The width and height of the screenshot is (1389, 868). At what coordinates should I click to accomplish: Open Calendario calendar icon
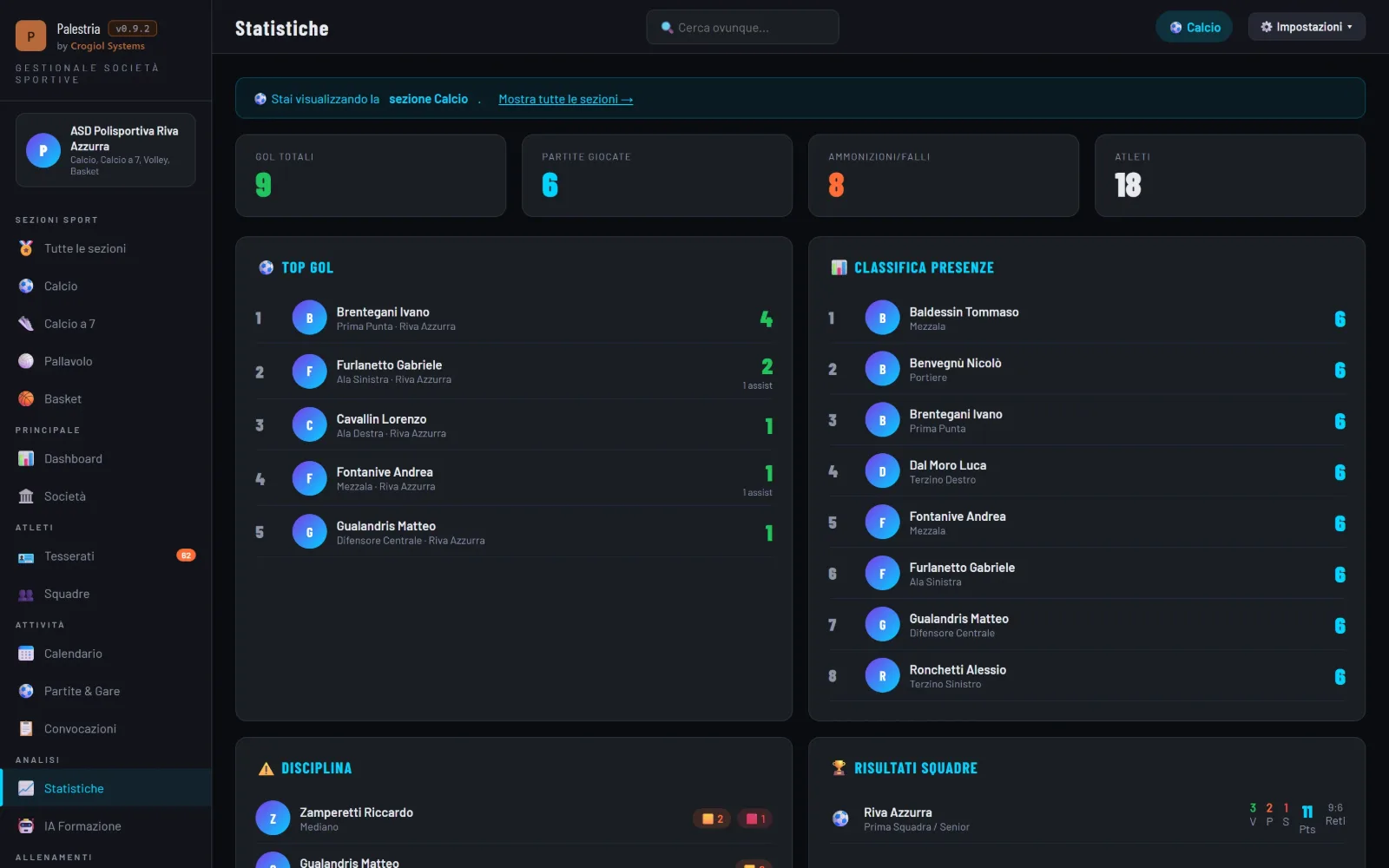pos(26,654)
